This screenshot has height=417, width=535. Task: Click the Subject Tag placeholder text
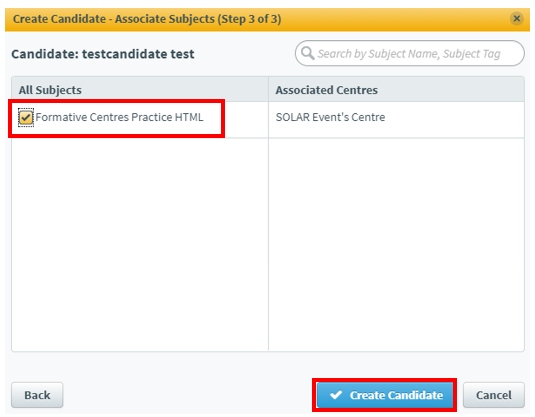[x=472, y=54]
